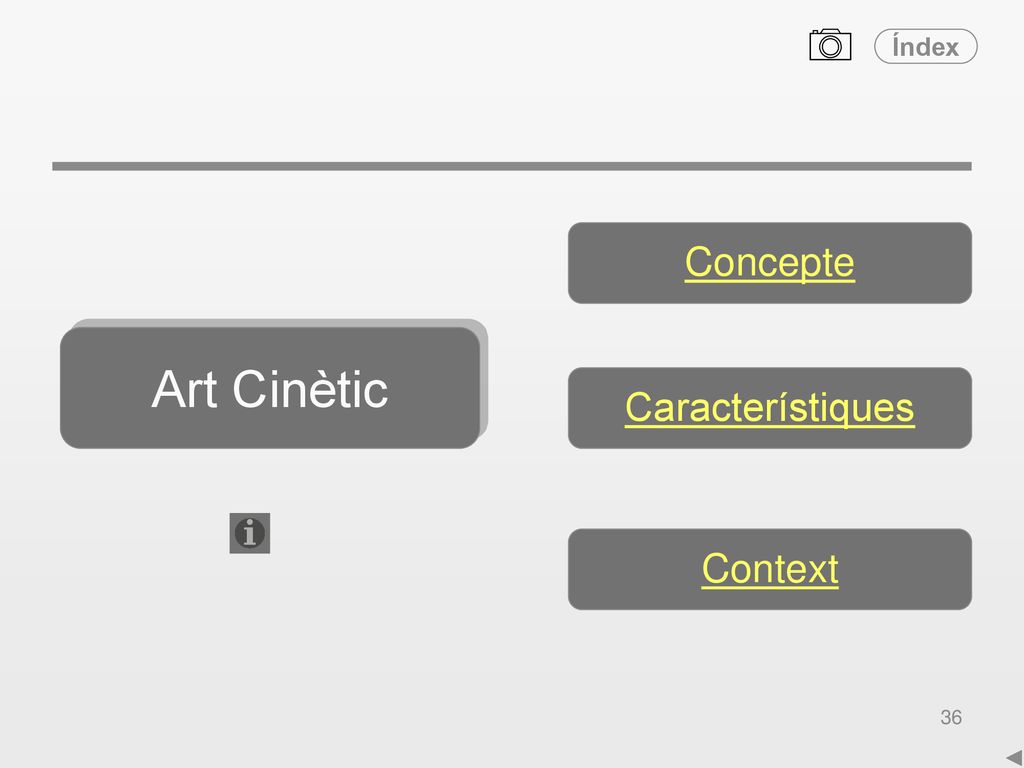Click the slide number 36
Screen dimensions: 1024x768
pyautogui.click(x=951, y=717)
